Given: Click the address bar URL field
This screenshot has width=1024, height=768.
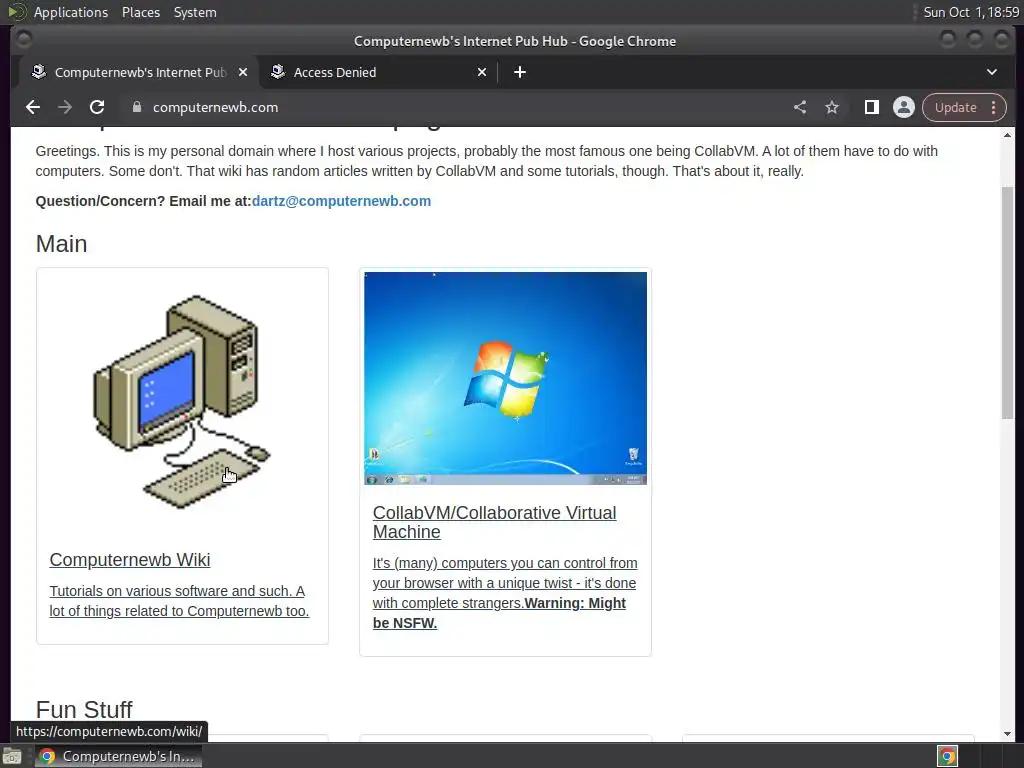Looking at the screenshot, I should 457,107.
